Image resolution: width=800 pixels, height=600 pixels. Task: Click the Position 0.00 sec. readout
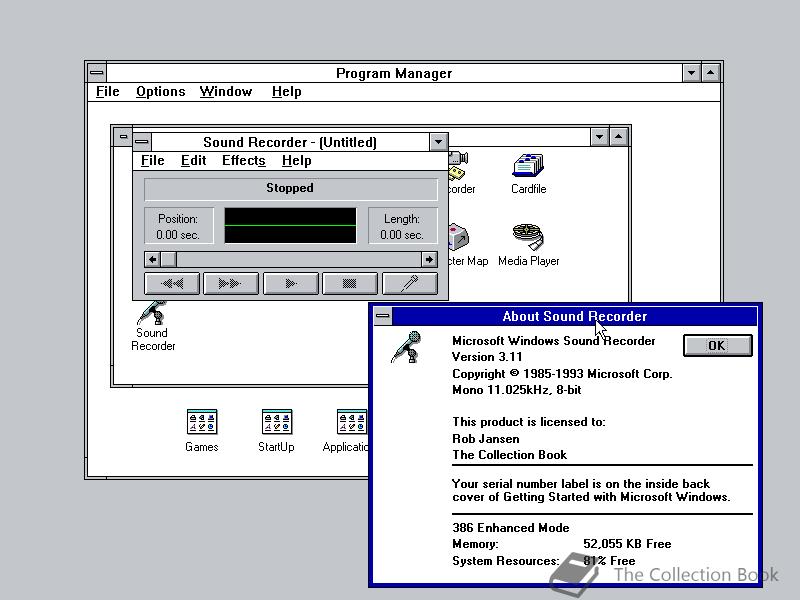(x=178, y=226)
